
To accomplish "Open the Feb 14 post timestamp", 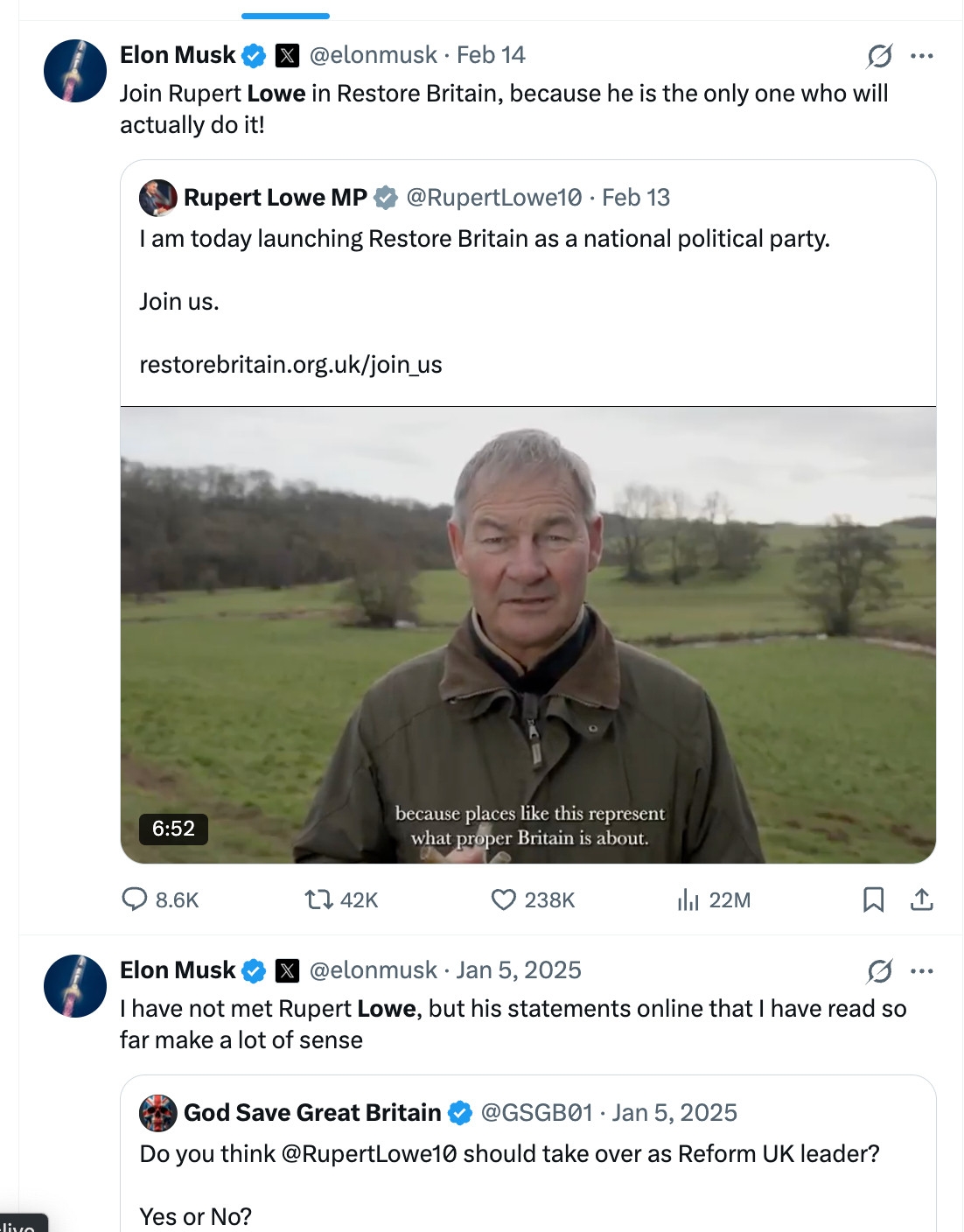I will [491, 55].
